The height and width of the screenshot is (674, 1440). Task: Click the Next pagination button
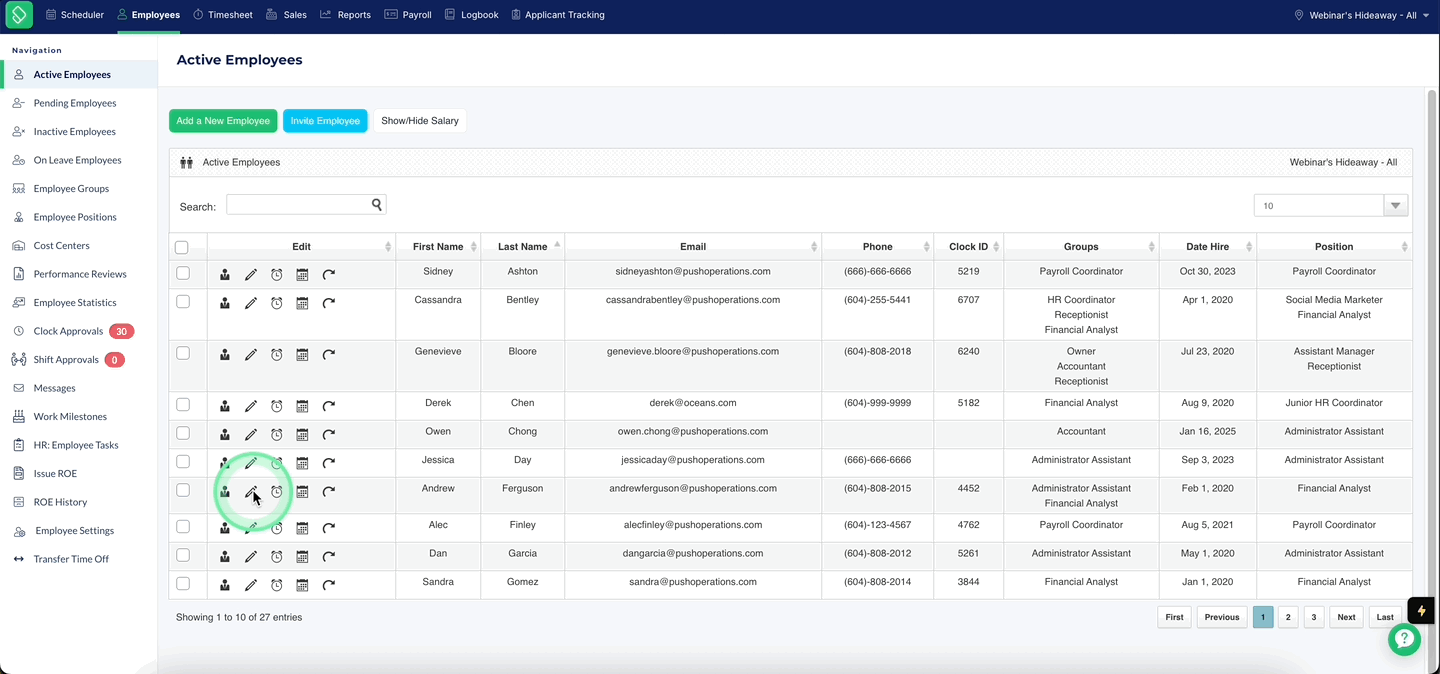point(1346,617)
